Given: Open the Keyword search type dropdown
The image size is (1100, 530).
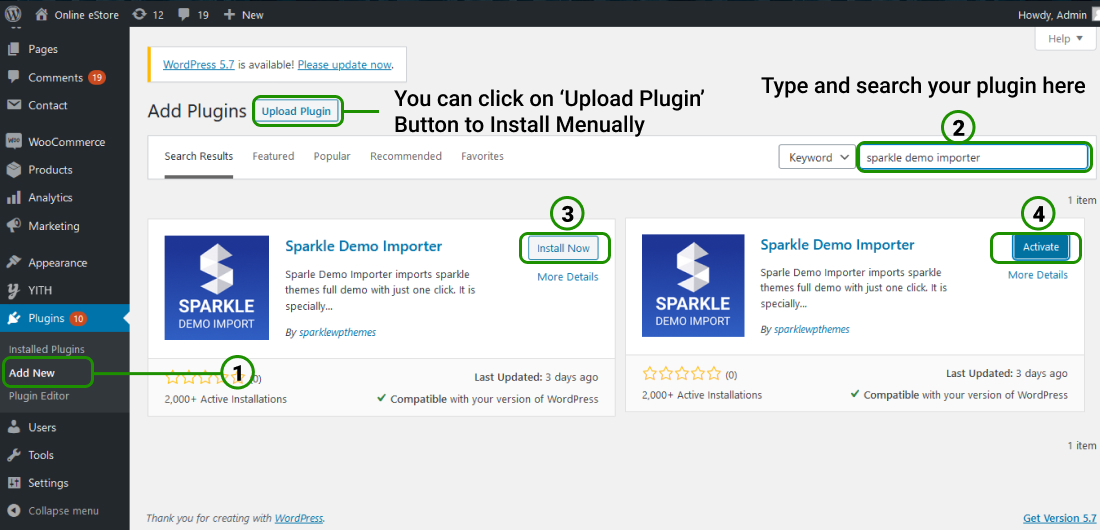Looking at the screenshot, I should coord(817,158).
